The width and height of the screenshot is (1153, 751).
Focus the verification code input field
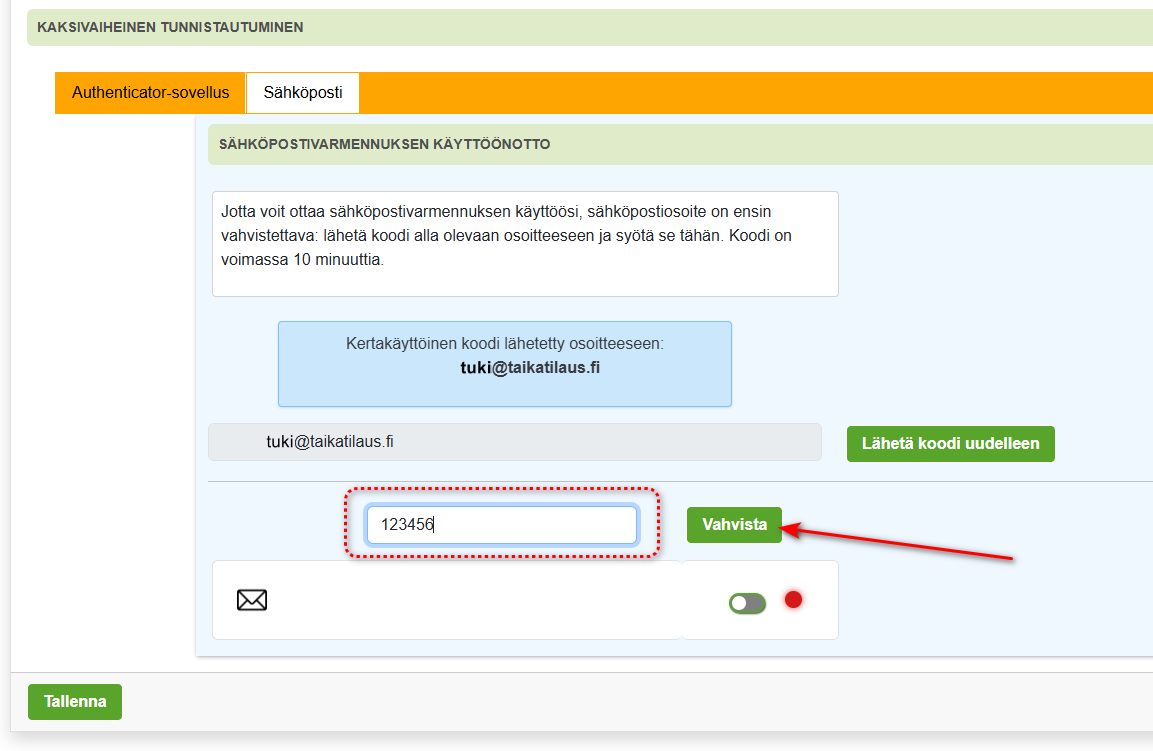(x=501, y=524)
